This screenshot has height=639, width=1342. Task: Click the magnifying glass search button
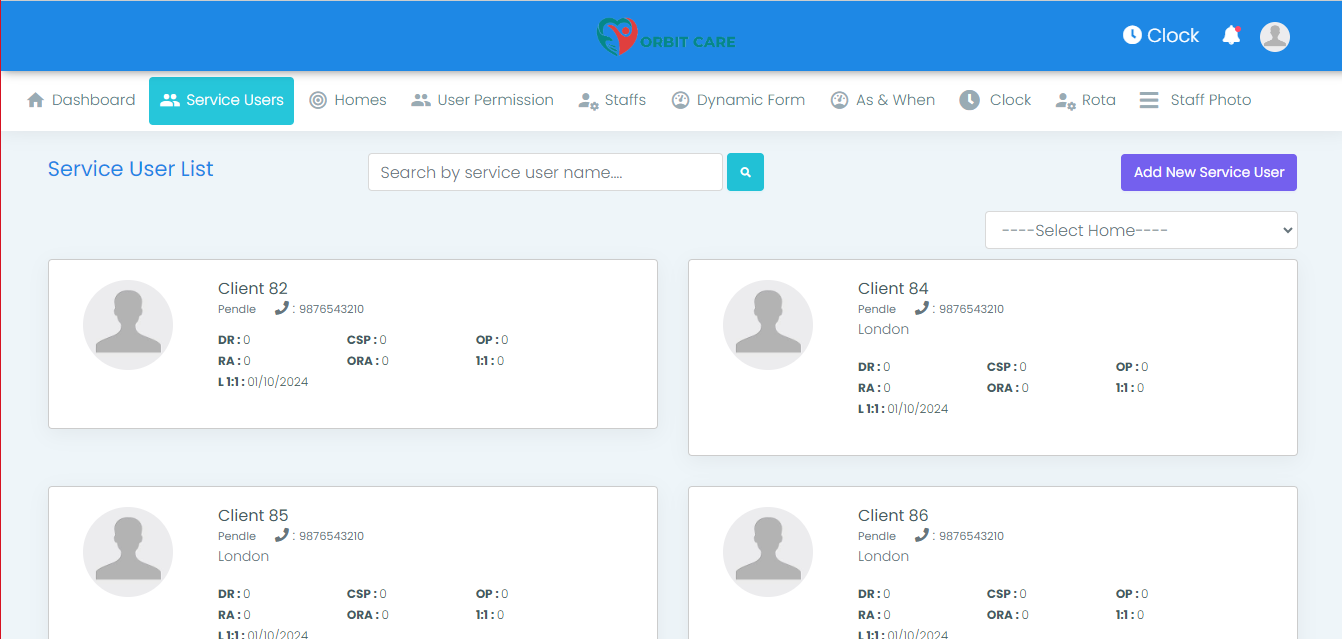point(745,172)
